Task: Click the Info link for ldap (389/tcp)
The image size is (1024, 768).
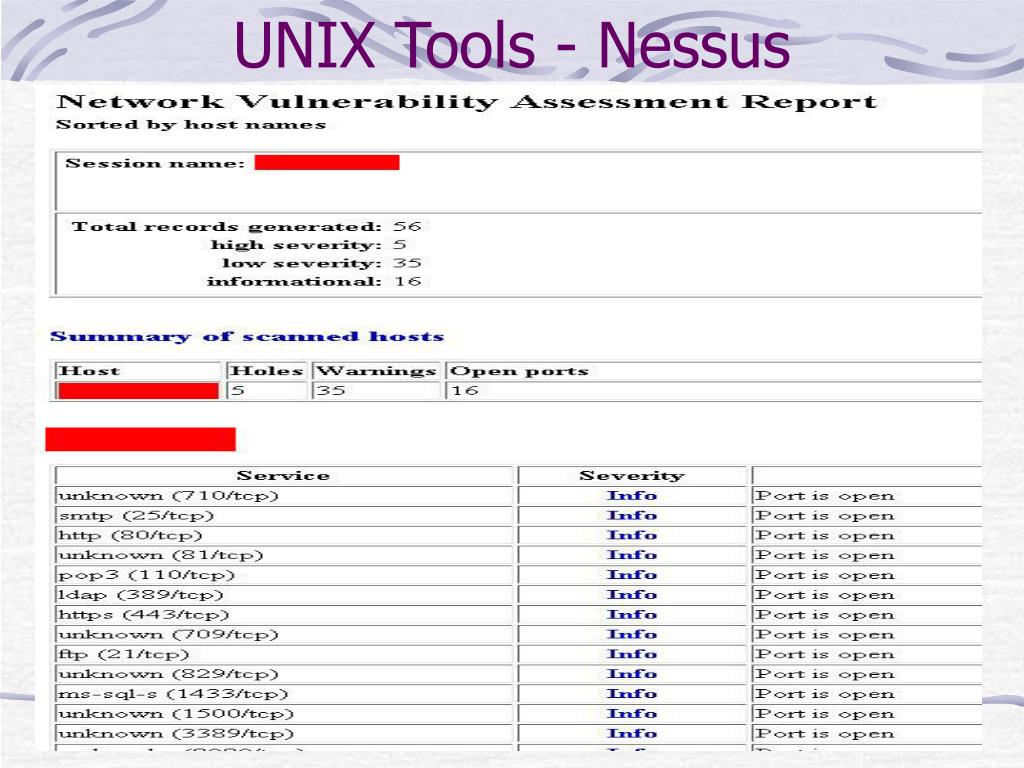Action: tap(632, 595)
